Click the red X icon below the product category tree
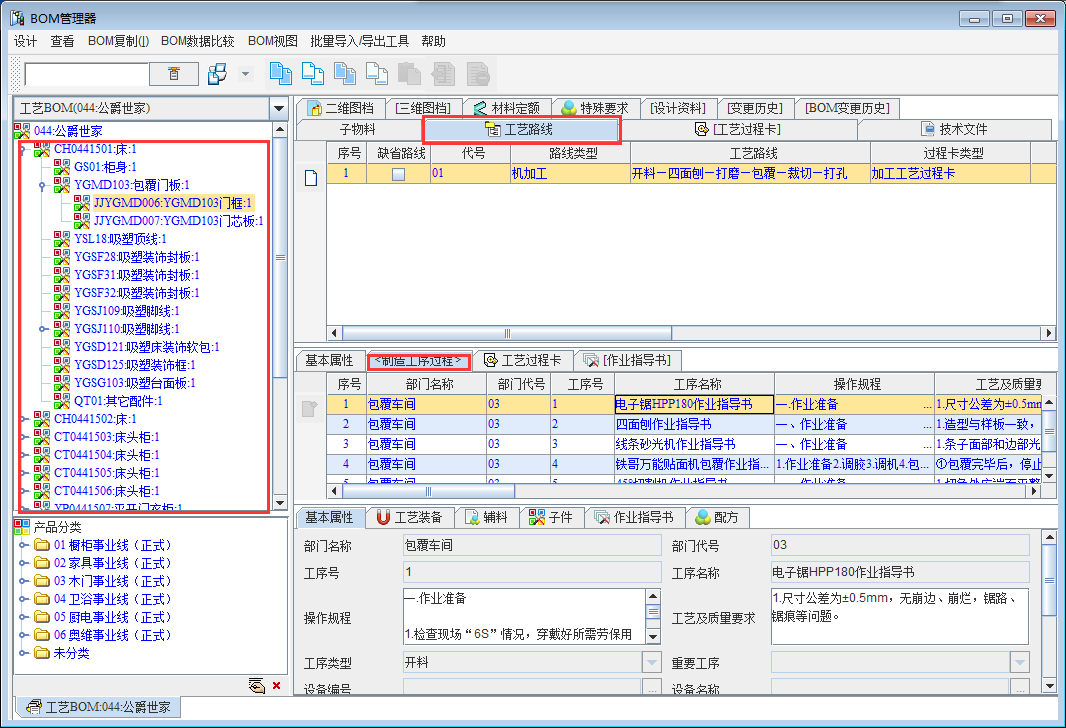This screenshot has width=1066, height=728. tap(277, 685)
